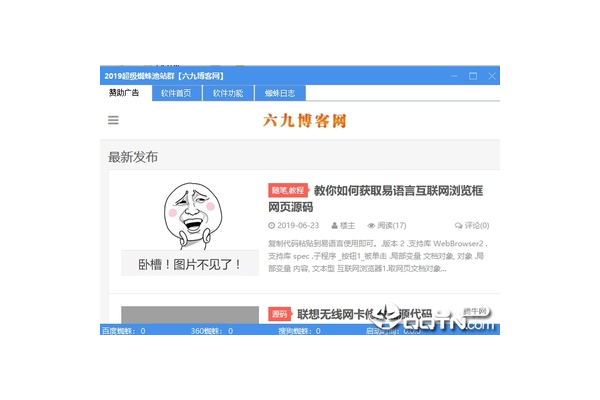Image resolution: width=600 pixels, height=400 pixels.
Task: Maximize the application window
Action: click(x=472, y=76)
